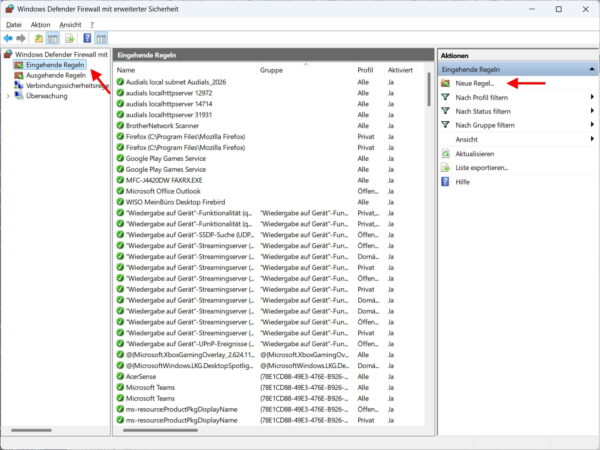600x450 pixels.
Task: Click the green check icon of AcerSense rule
Action: pos(120,377)
